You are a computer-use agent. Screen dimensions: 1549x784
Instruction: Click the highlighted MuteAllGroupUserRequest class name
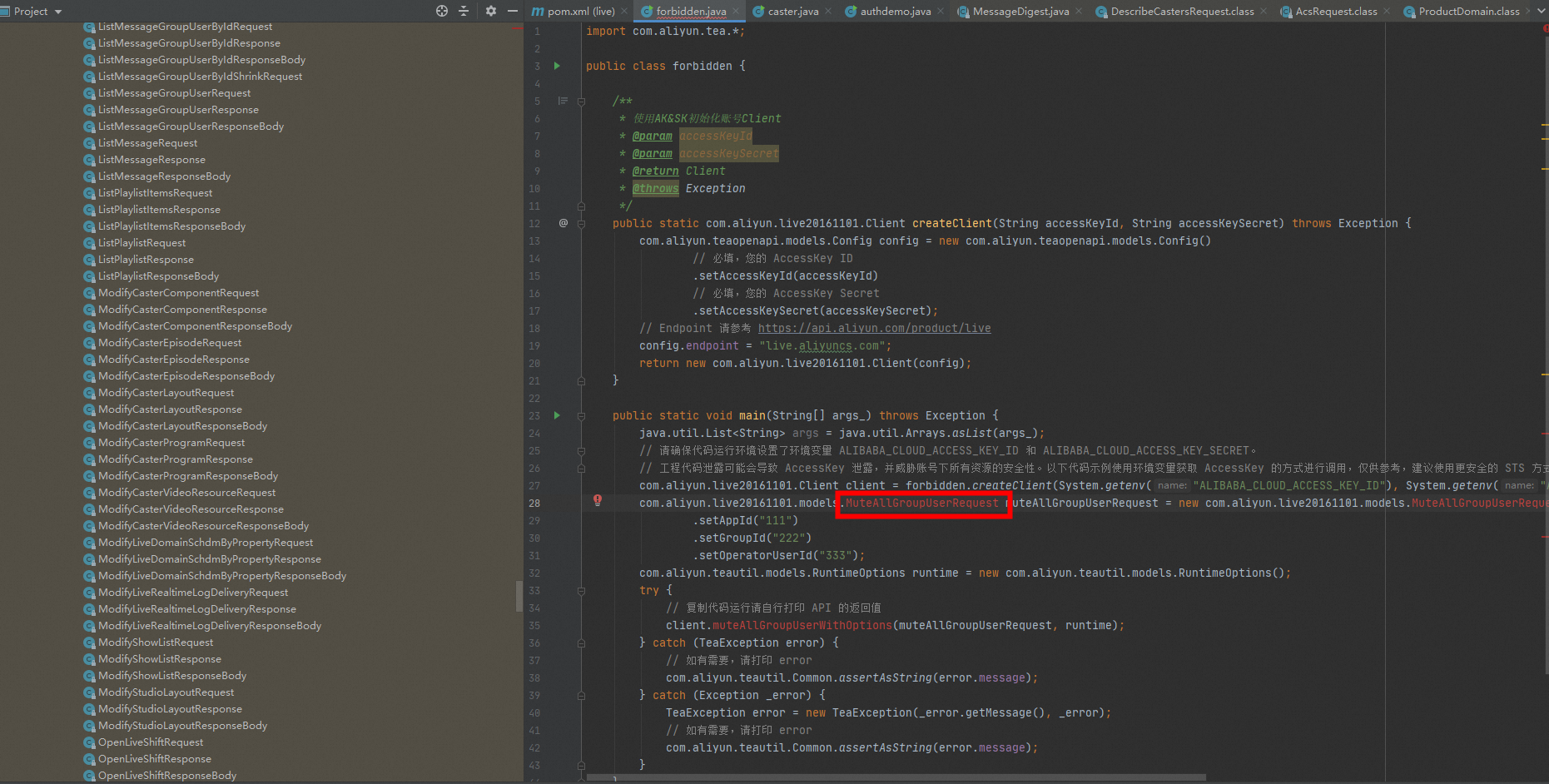pyautogui.click(x=922, y=503)
